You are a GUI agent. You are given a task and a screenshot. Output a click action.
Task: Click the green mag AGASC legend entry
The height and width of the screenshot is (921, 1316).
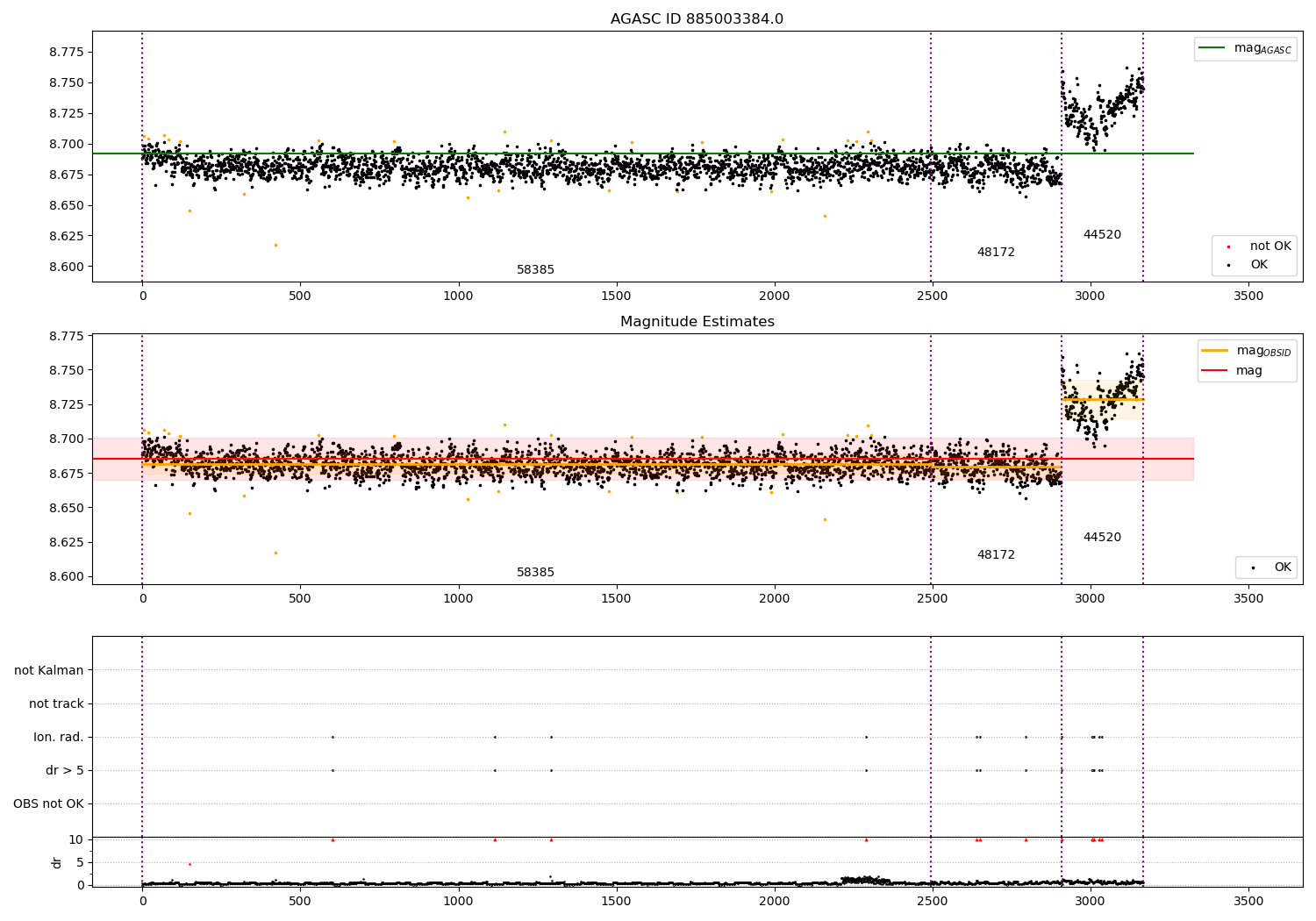pyautogui.click(x=1245, y=48)
